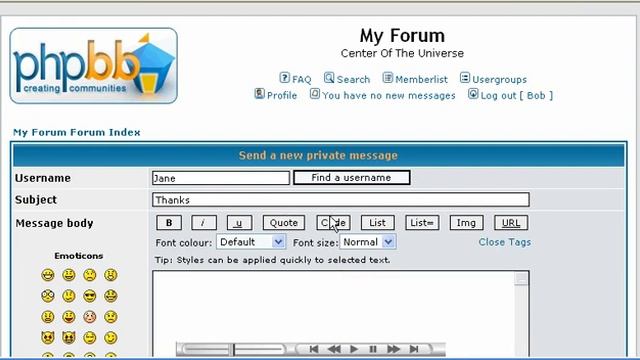This screenshot has height=360, width=640.
Task: Click the message body scrollbar up arrow
Action: [x=521, y=279]
